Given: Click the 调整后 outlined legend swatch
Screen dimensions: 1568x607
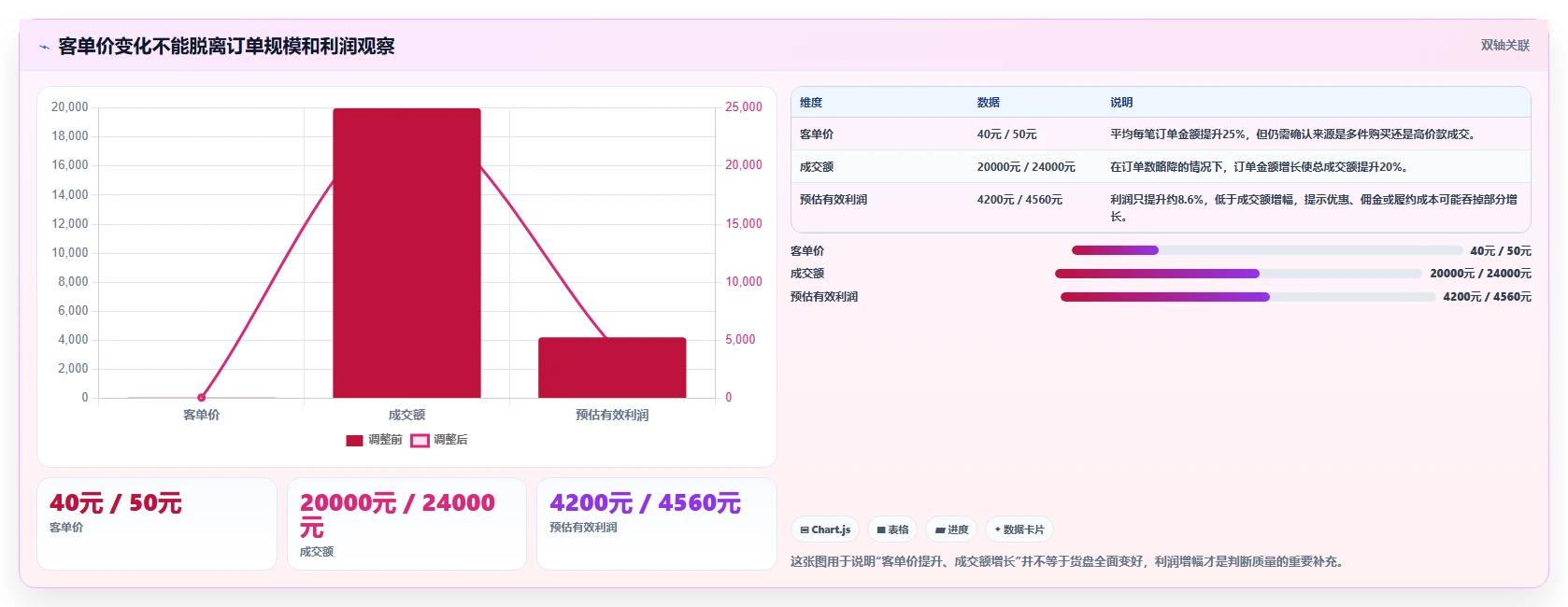Looking at the screenshot, I should [420, 441].
